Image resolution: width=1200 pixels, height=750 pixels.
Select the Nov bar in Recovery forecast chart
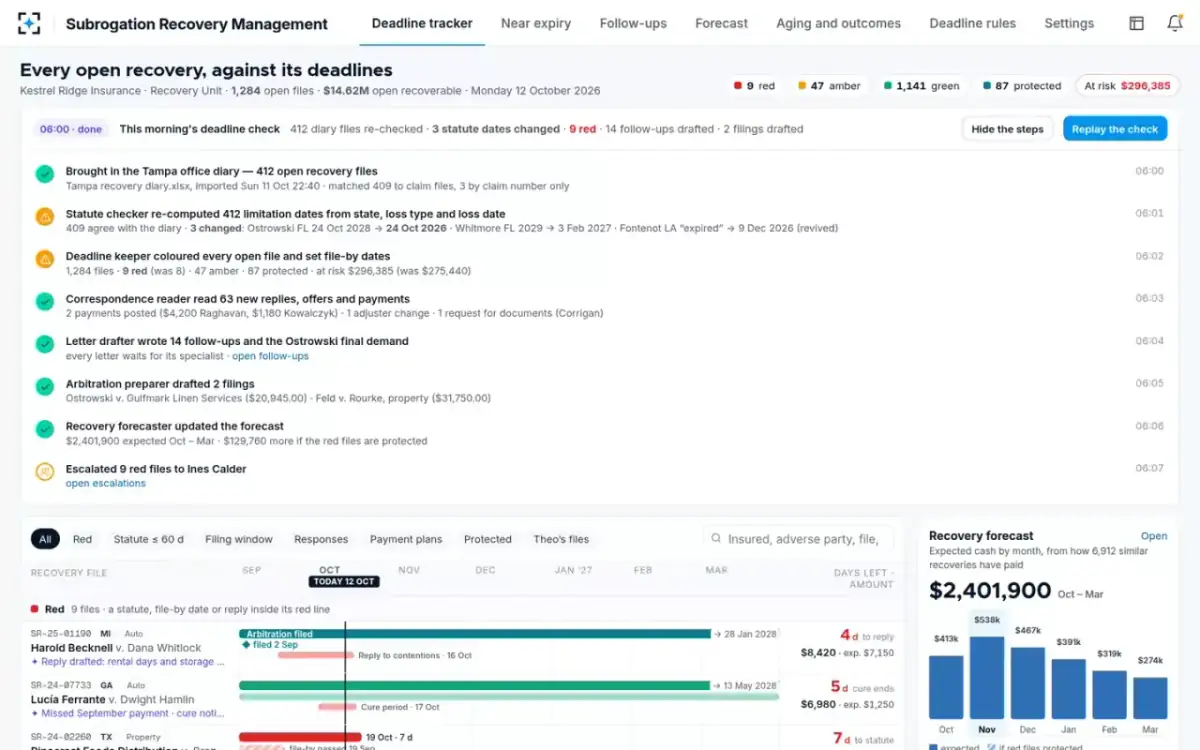pos(986,678)
